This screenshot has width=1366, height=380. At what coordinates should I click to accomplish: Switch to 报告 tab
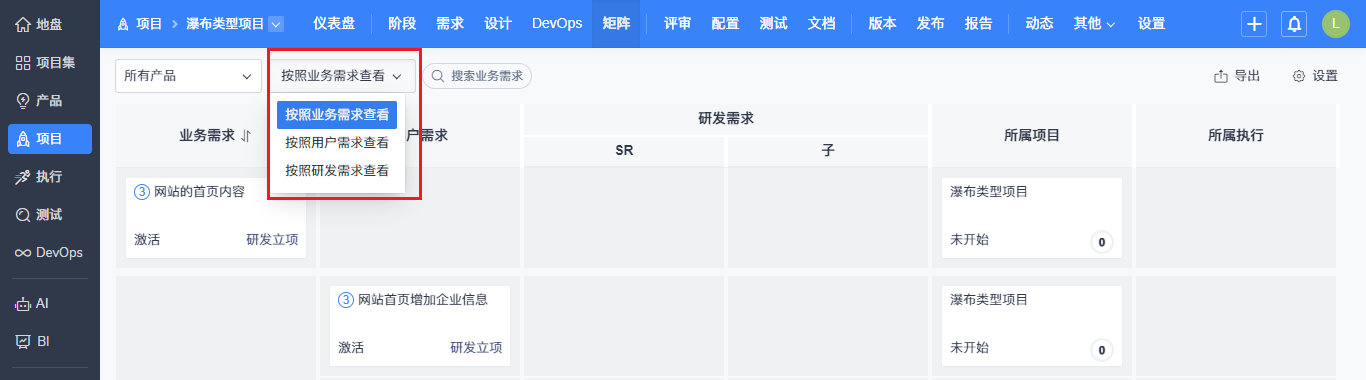[978, 24]
